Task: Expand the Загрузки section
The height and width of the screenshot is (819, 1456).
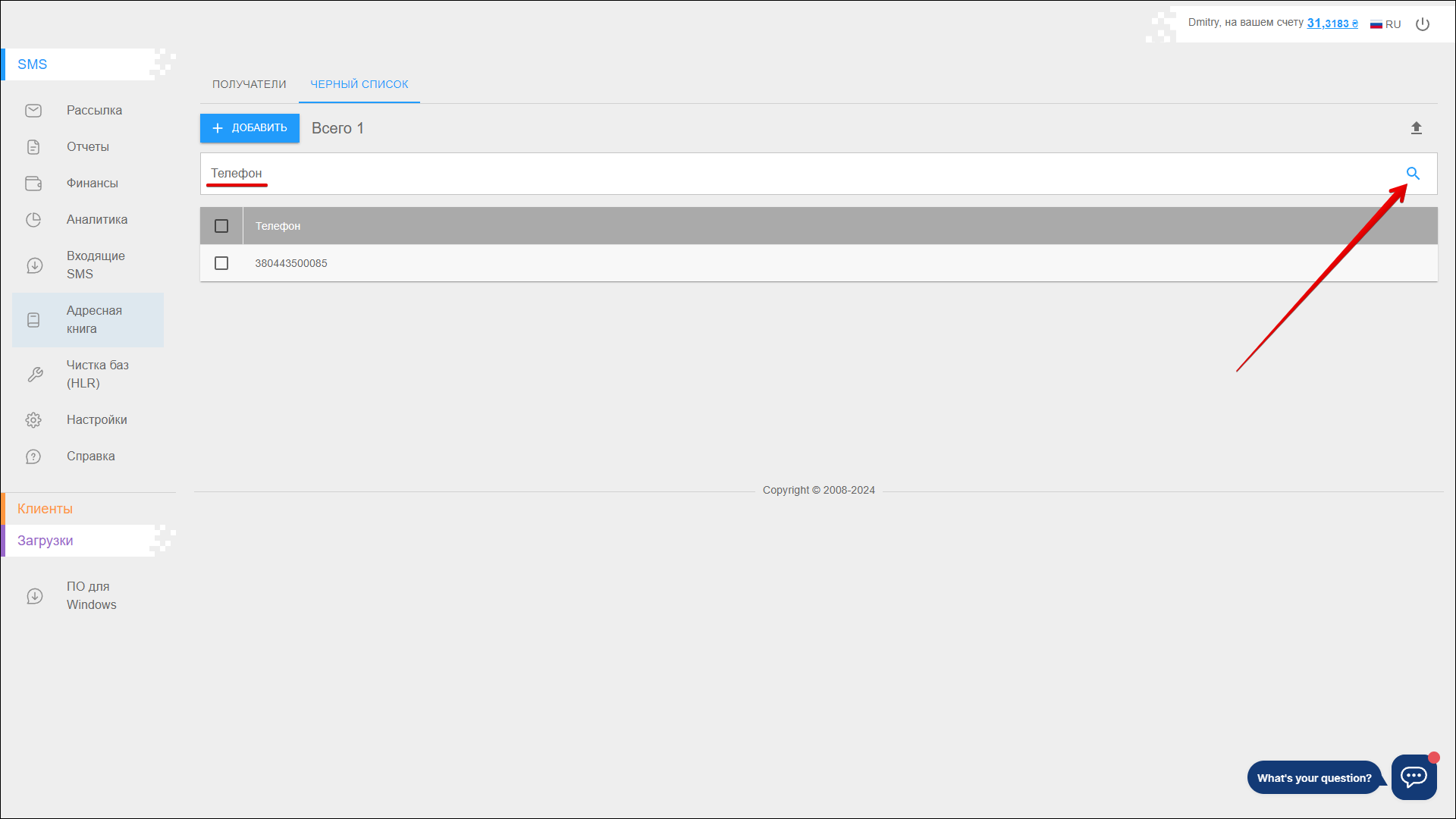Action: pos(45,541)
